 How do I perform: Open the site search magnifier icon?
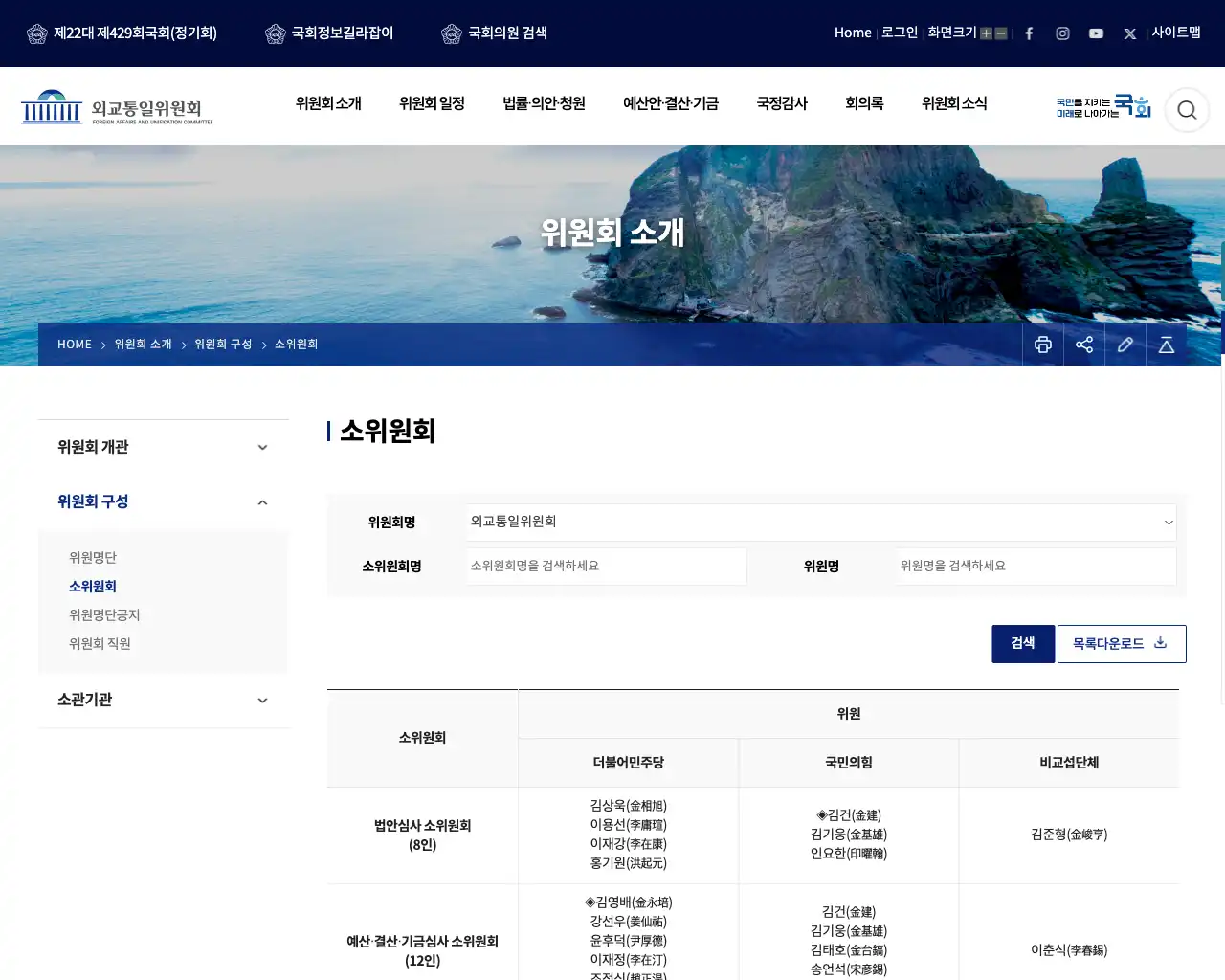pyautogui.click(x=1187, y=110)
